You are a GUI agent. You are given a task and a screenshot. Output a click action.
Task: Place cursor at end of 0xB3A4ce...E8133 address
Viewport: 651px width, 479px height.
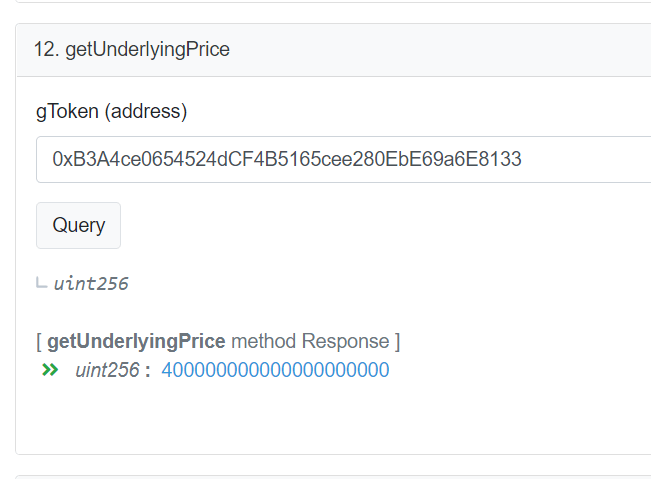tap(522, 159)
